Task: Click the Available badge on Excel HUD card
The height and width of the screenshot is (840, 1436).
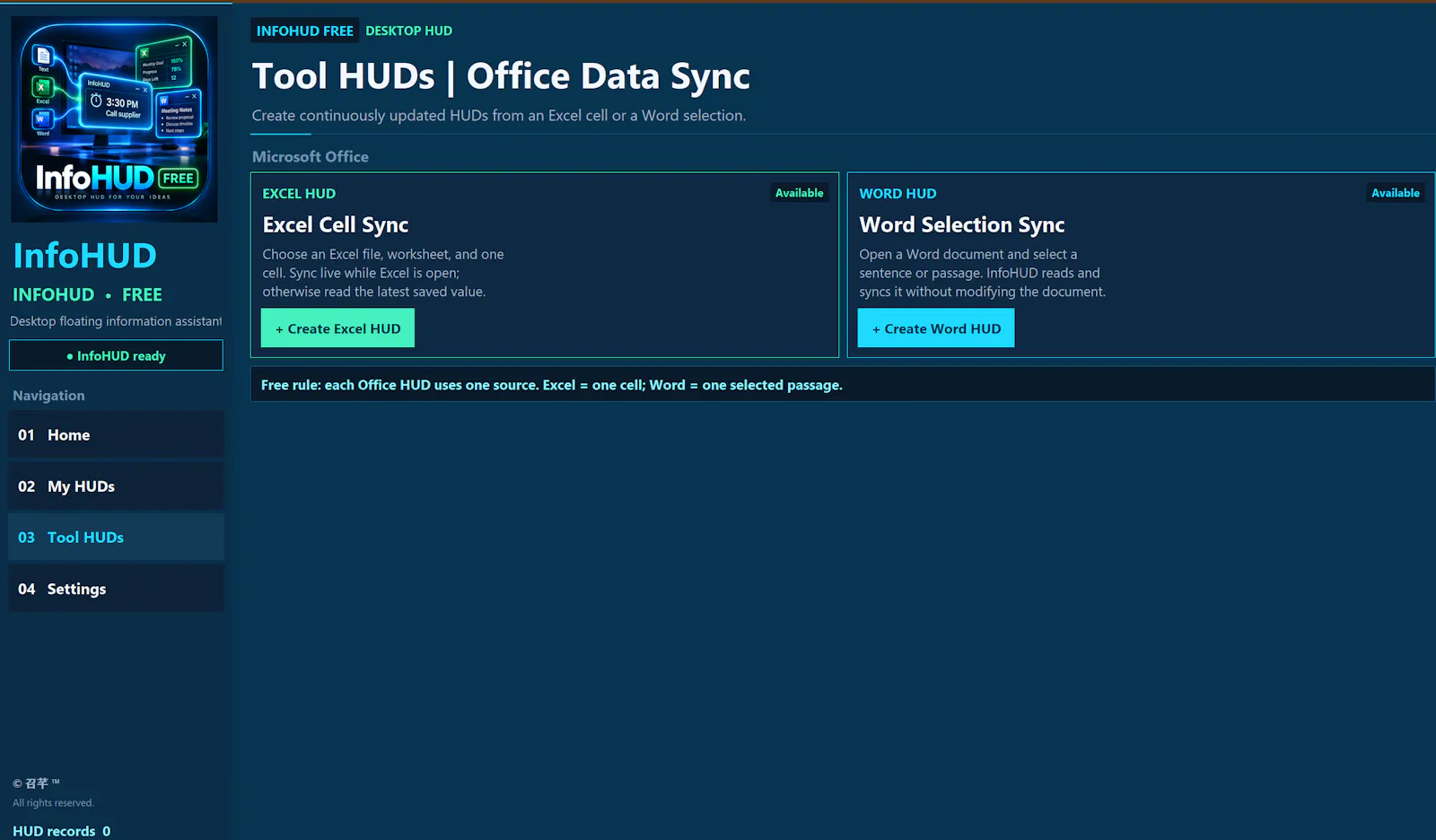Action: pos(799,193)
